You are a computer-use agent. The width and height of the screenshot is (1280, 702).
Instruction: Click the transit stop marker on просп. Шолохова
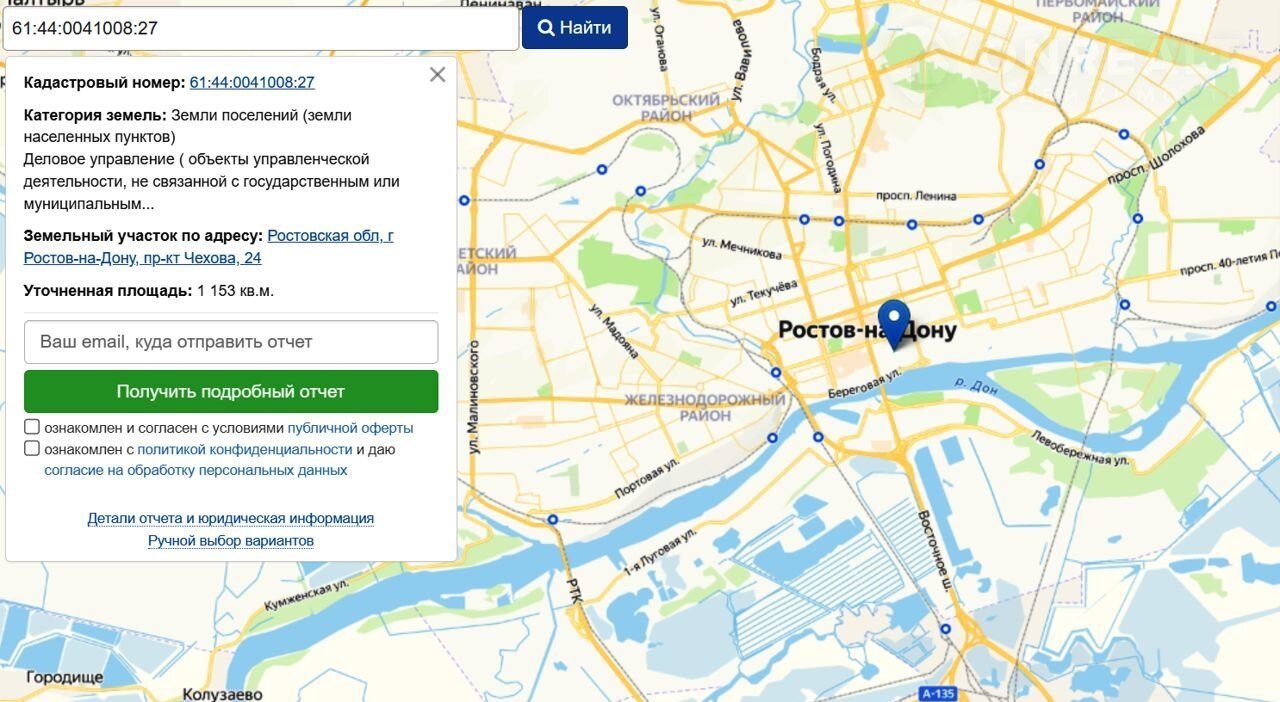1124,134
